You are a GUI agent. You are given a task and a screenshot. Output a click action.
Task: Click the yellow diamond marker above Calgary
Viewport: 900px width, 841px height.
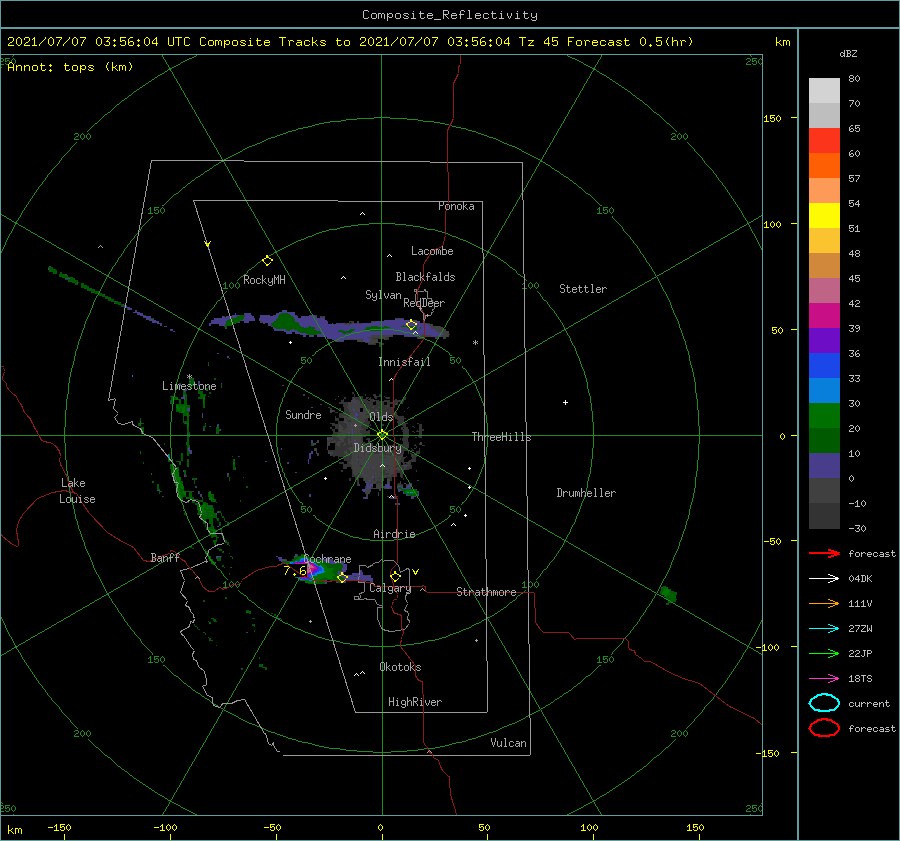point(395,576)
